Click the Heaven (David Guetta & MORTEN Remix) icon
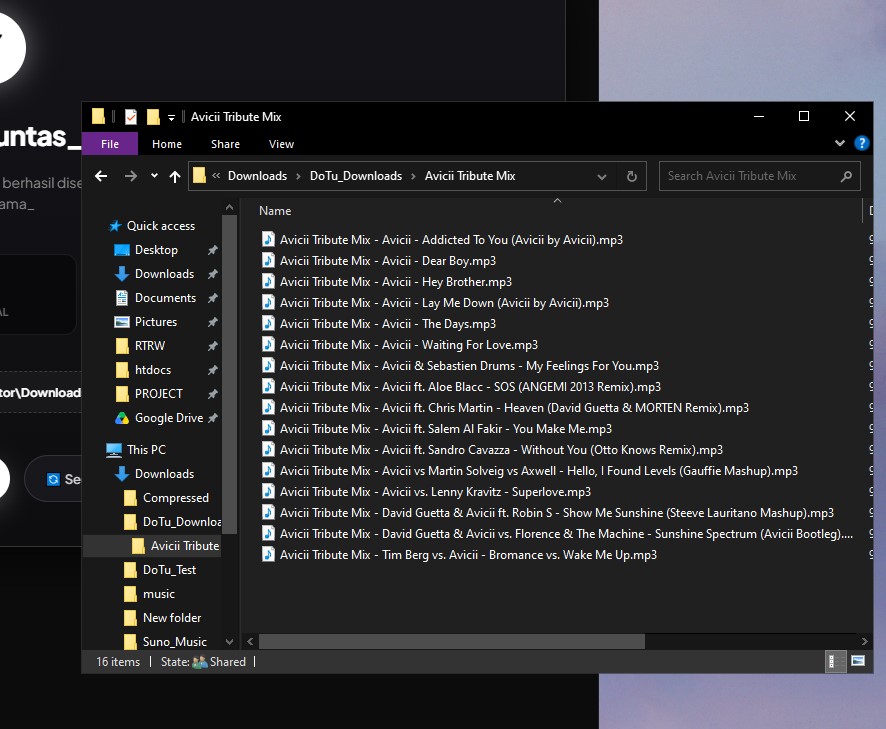The width and height of the screenshot is (886, 729). 268,407
